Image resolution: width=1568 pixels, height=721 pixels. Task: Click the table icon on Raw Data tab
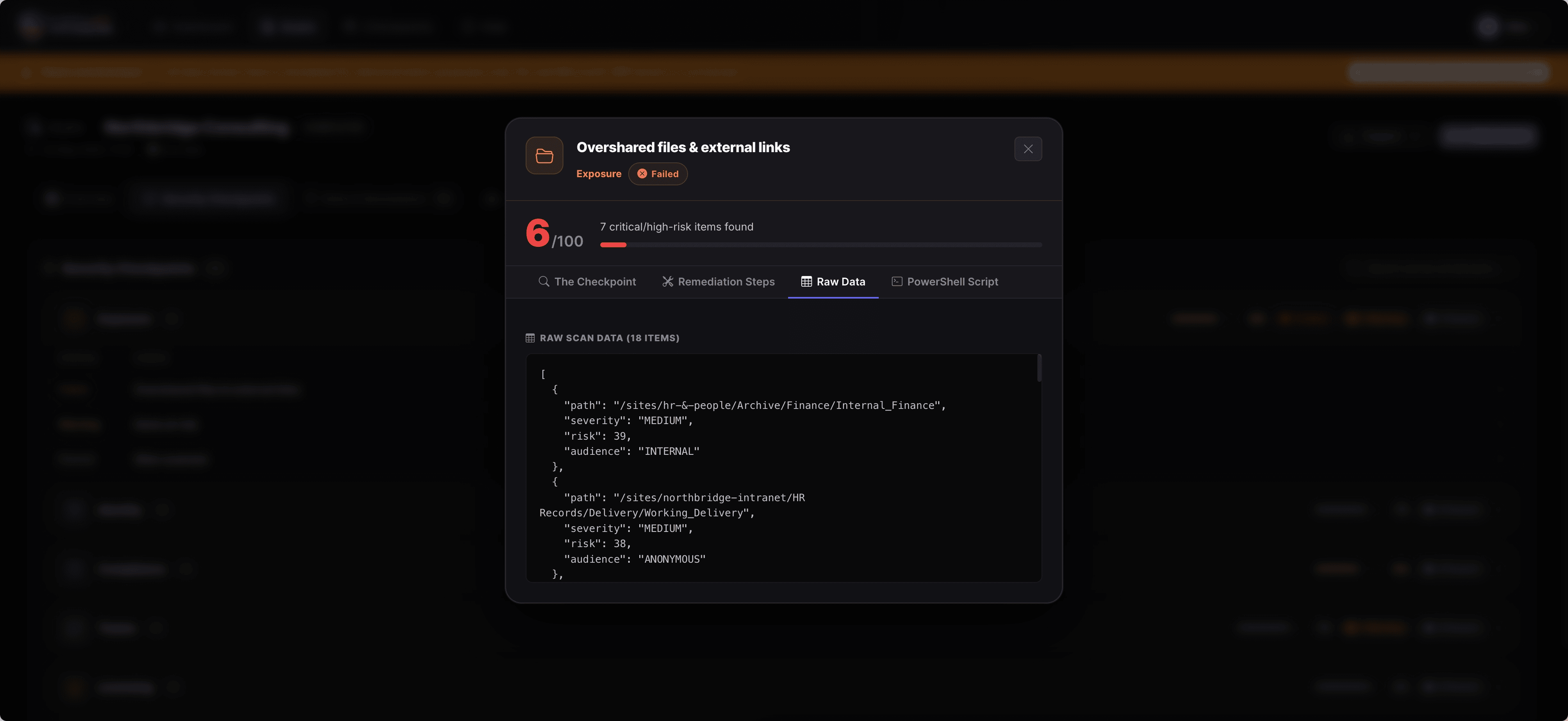807,281
